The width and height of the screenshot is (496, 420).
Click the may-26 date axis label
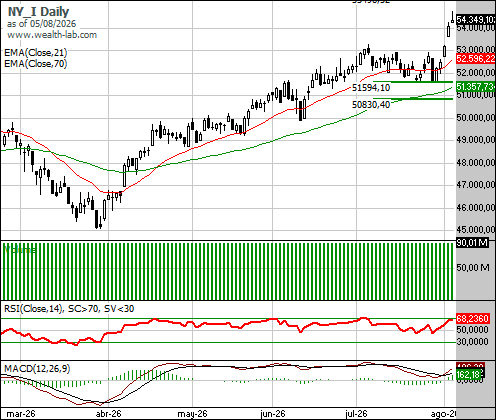[x=192, y=414]
